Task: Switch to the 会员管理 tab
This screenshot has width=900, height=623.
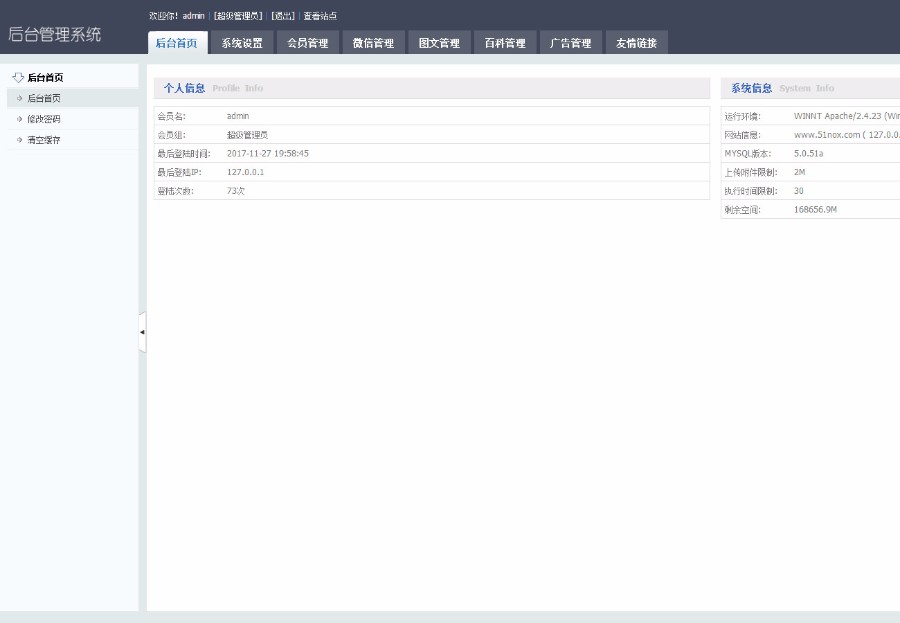Action: (x=307, y=42)
